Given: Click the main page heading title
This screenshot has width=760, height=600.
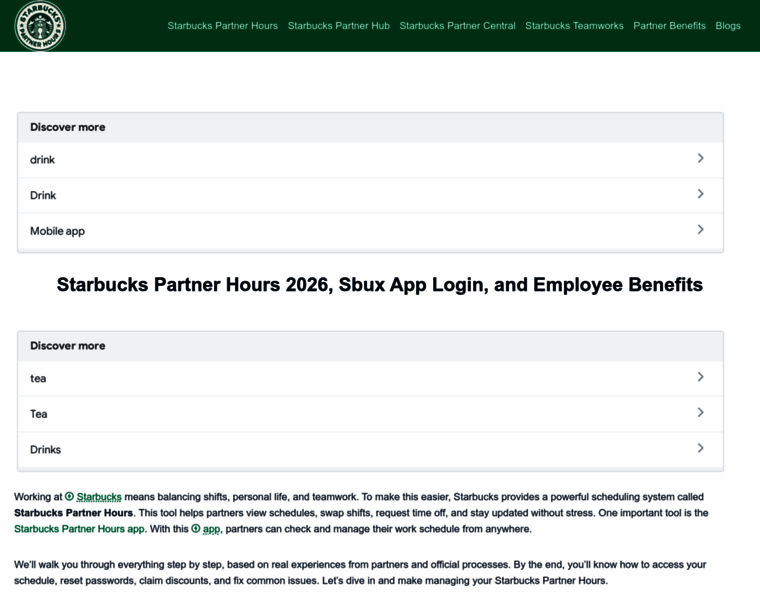Looking at the screenshot, I should [379, 285].
